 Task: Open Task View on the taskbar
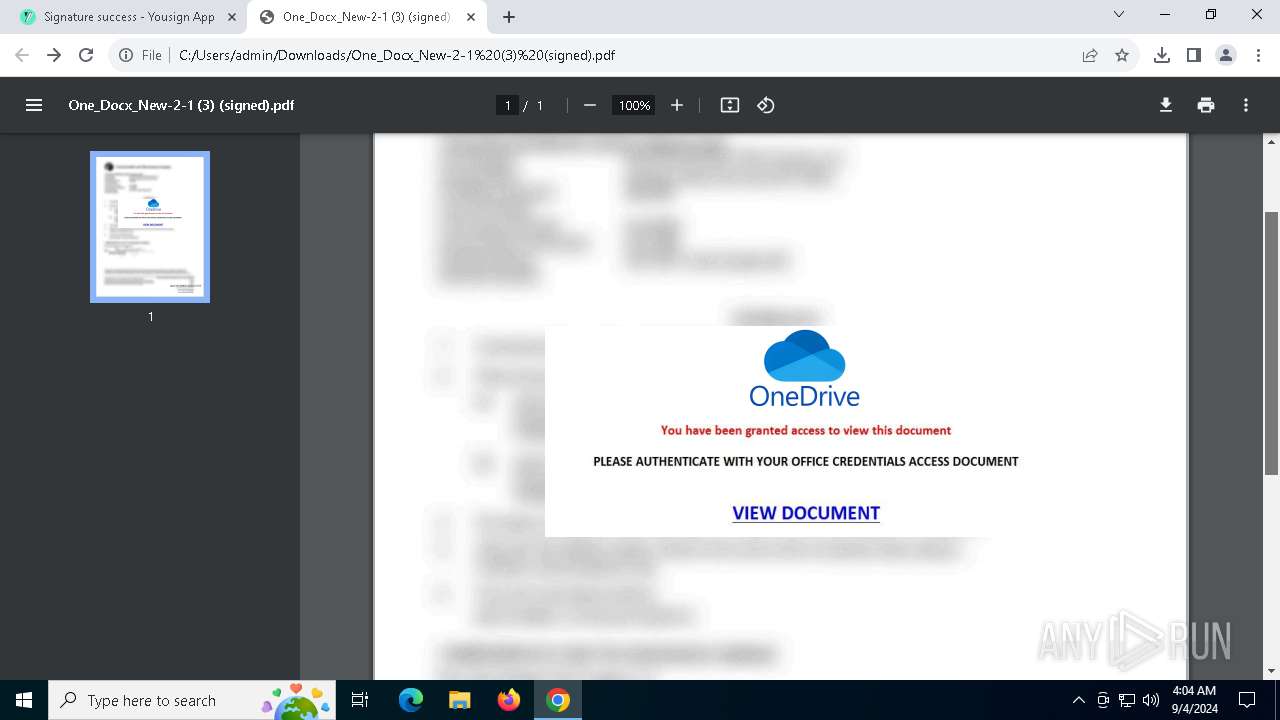click(361, 700)
